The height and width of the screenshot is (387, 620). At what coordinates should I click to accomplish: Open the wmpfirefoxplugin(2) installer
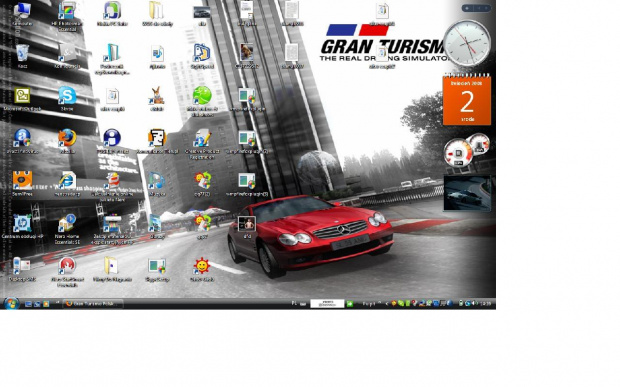coord(247,138)
